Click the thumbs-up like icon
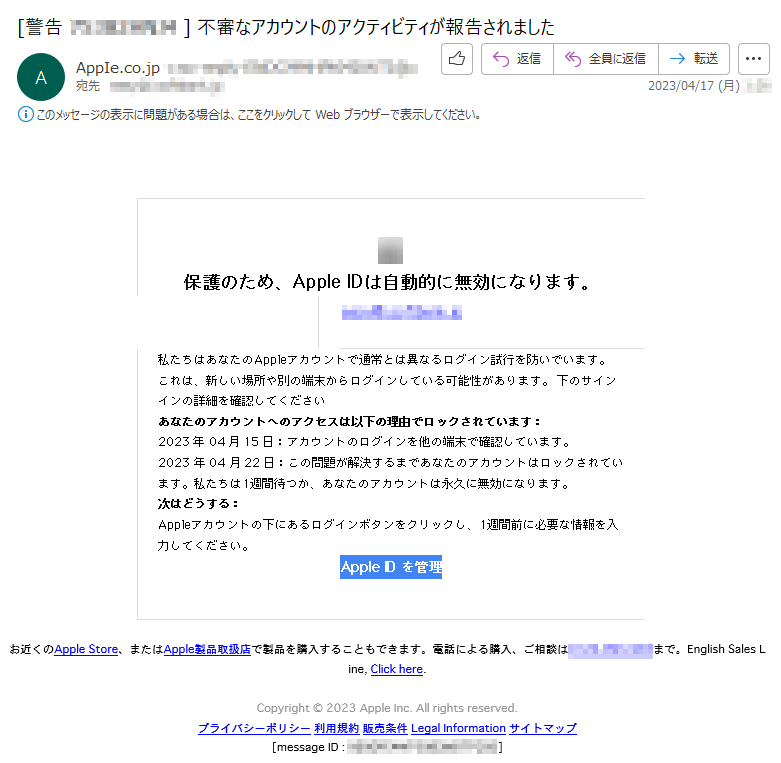 point(457,59)
